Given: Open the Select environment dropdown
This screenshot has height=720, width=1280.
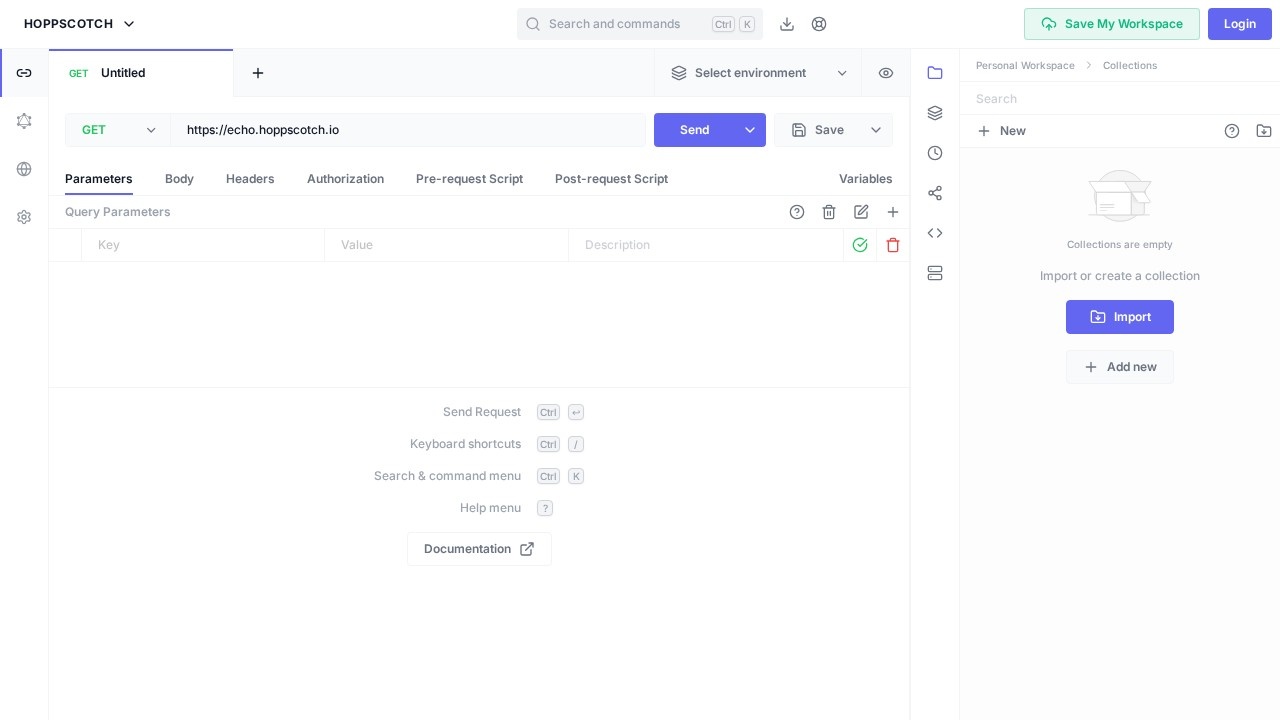Looking at the screenshot, I should point(759,73).
